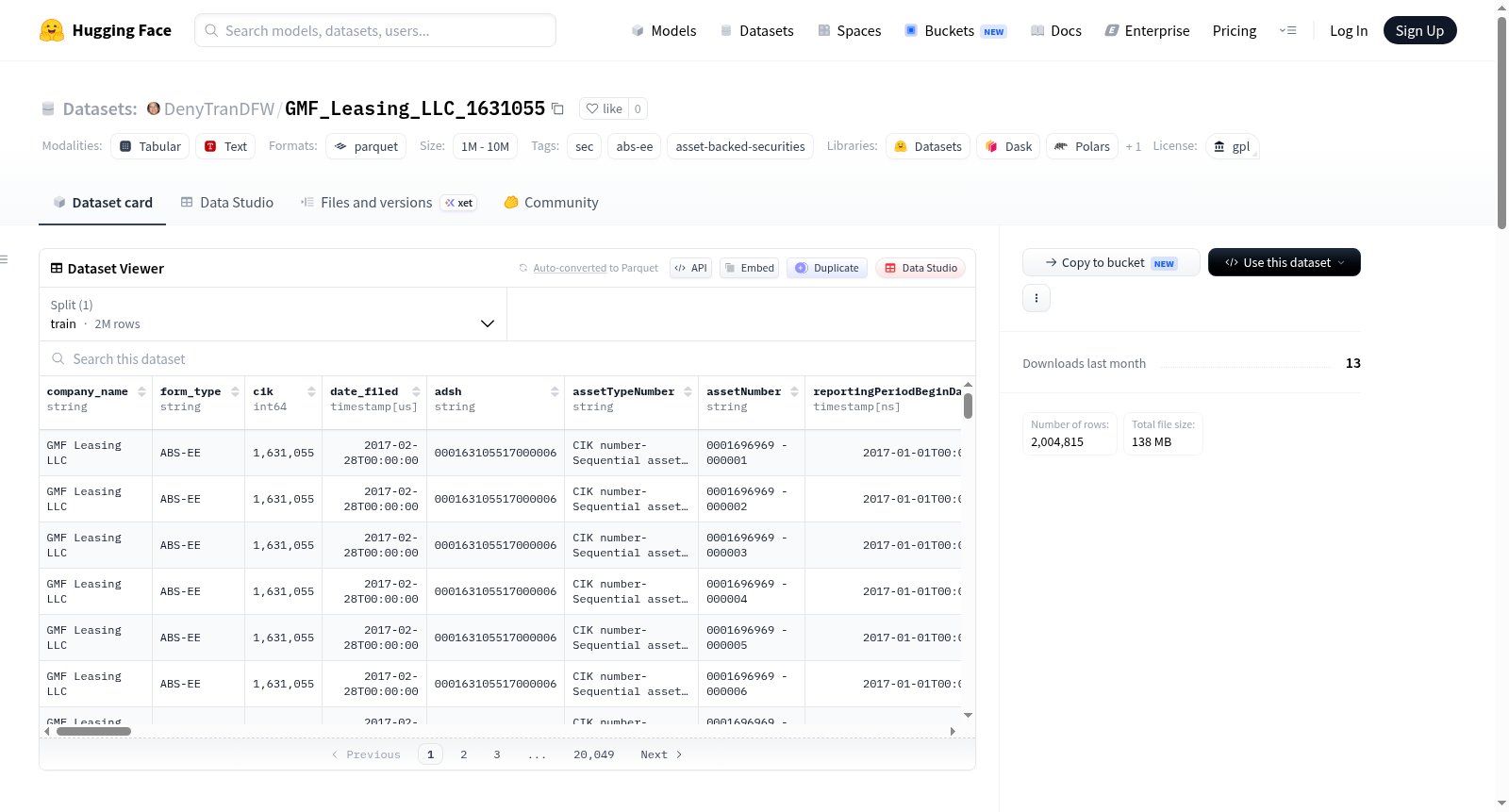
Task: Copy dataset name with the copy icon
Action: [x=557, y=108]
